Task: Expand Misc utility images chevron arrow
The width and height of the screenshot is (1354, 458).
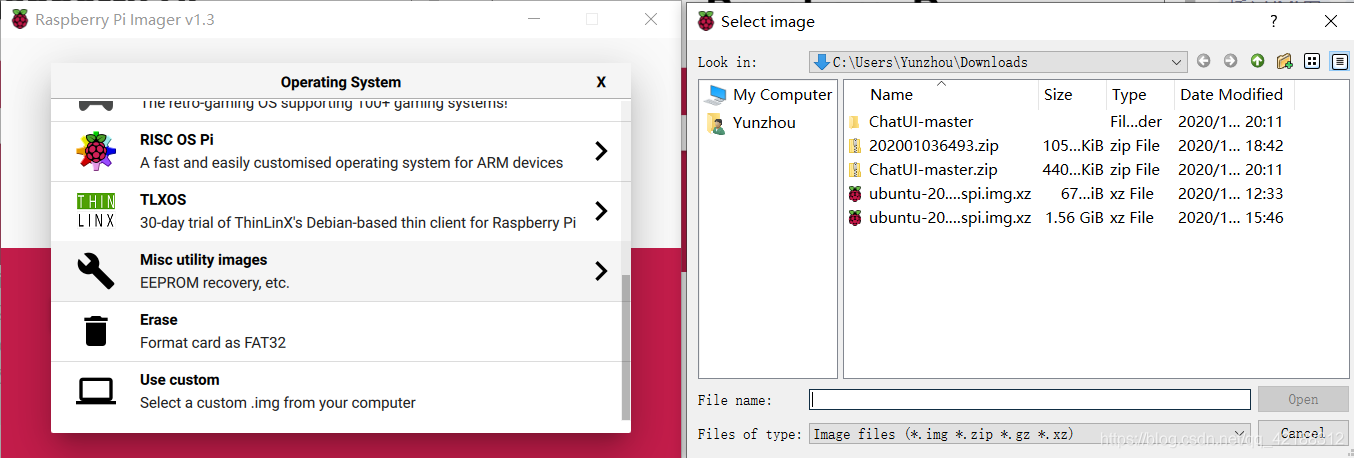Action: click(x=600, y=271)
